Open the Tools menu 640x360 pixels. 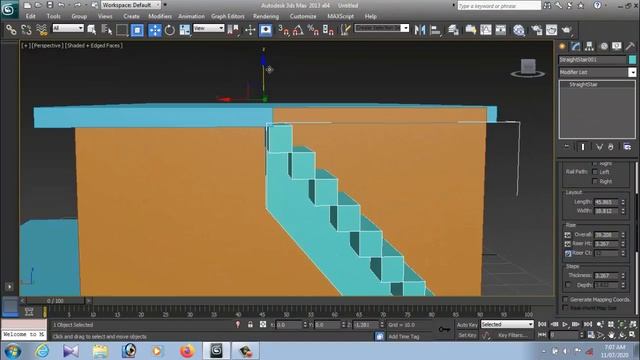[x=53, y=16]
